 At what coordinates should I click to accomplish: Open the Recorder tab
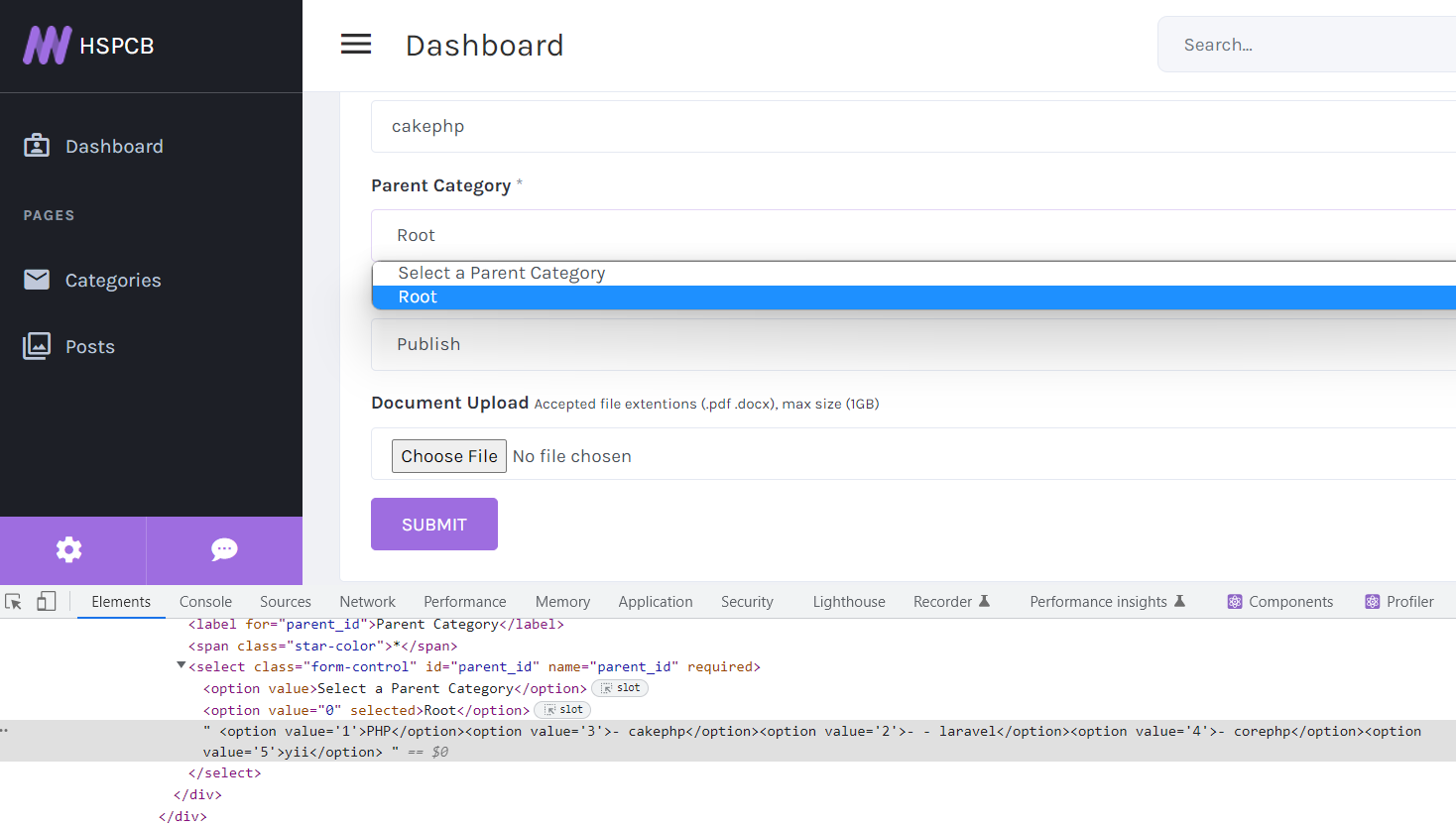pyautogui.click(x=952, y=602)
